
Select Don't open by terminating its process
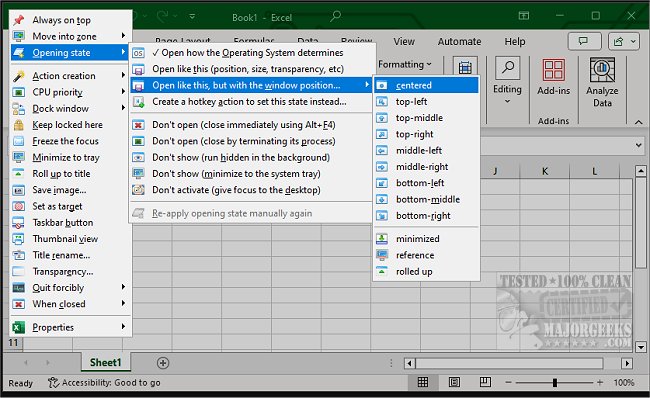[251, 141]
